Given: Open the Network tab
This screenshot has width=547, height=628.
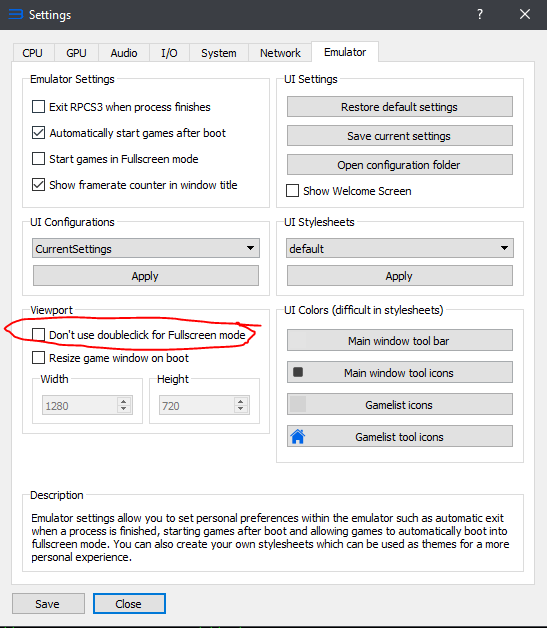Looking at the screenshot, I should point(280,53).
